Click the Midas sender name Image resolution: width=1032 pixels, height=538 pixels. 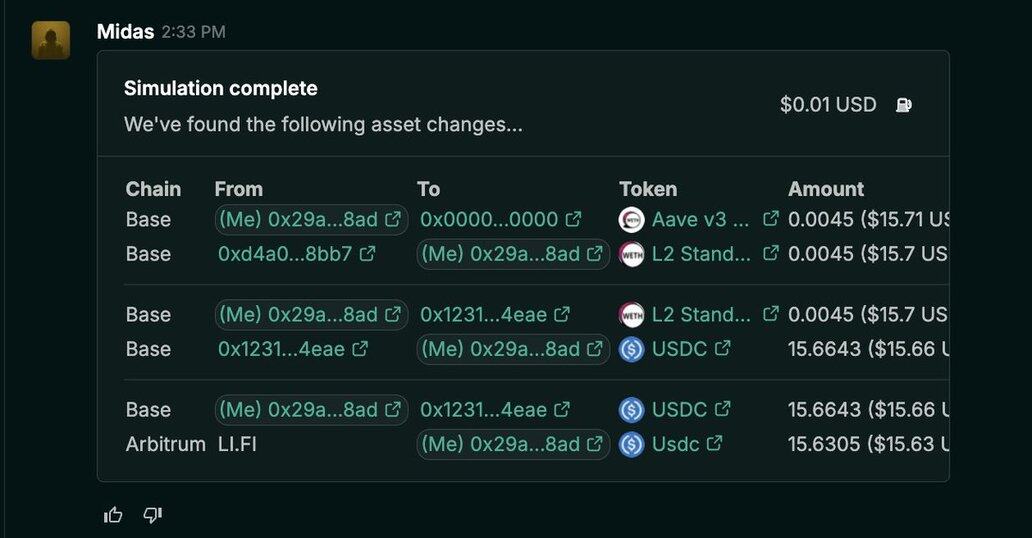pyautogui.click(x=125, y=32)
